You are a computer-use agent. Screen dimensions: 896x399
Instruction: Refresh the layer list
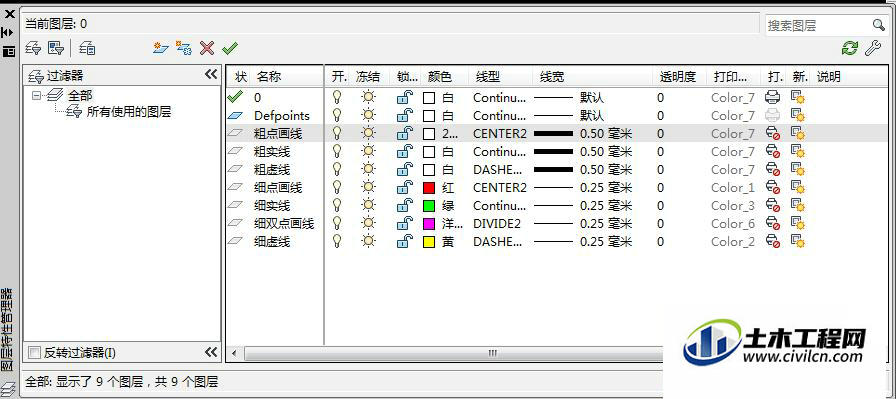850,48
